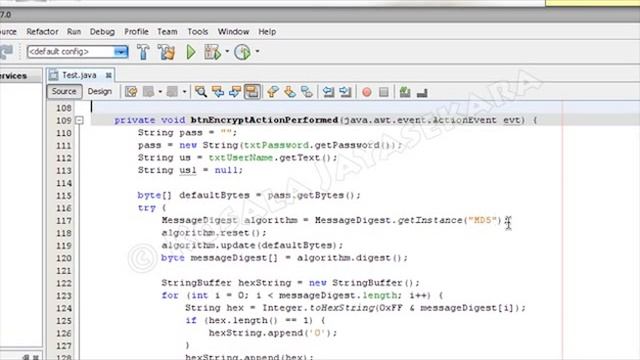The width and height of the screenshot is (640, 360).
Task: Click Clean and Build Project icon
Action: (167, 52)
